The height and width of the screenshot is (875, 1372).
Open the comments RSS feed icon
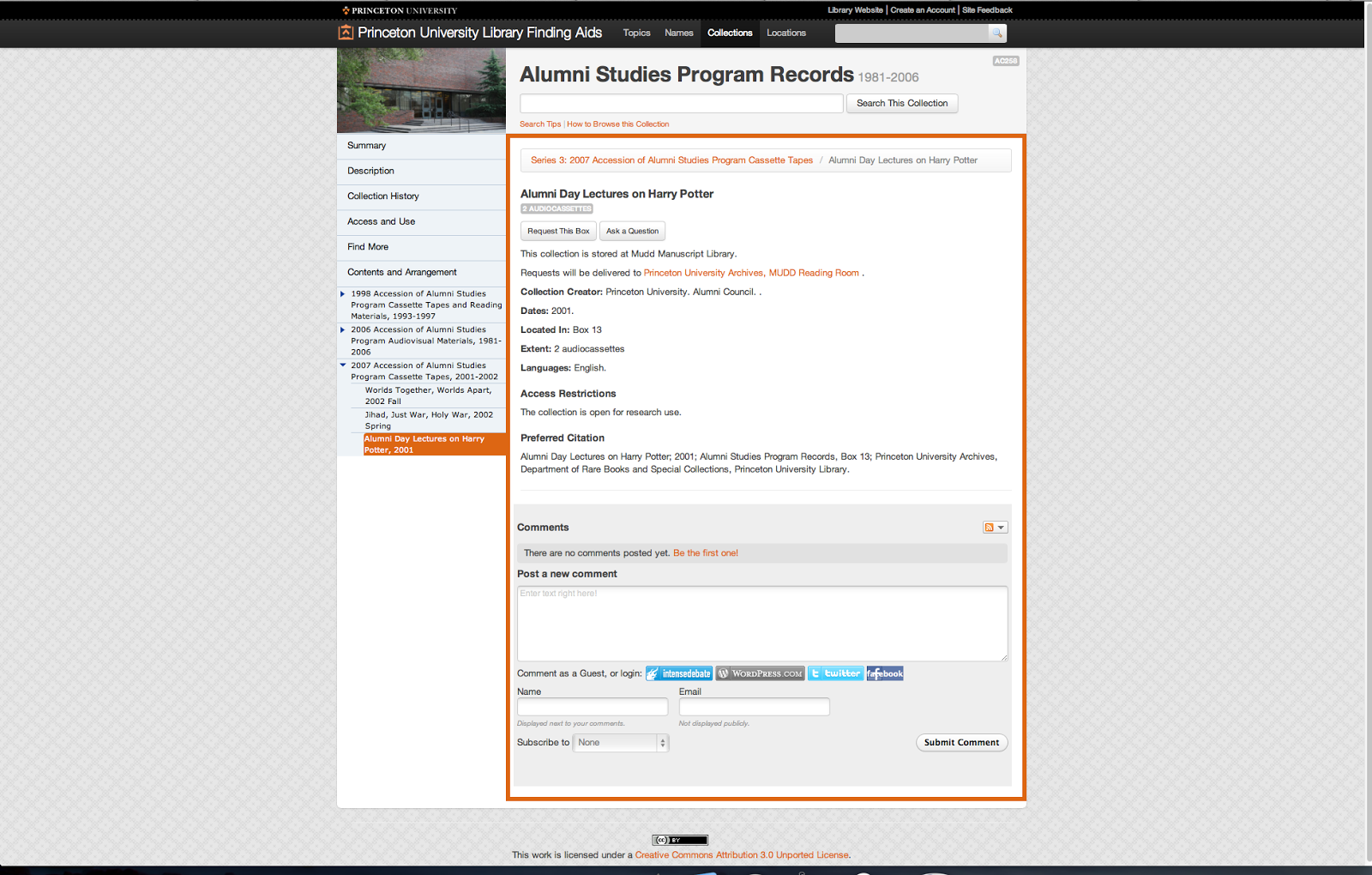(x=989, y=528)
